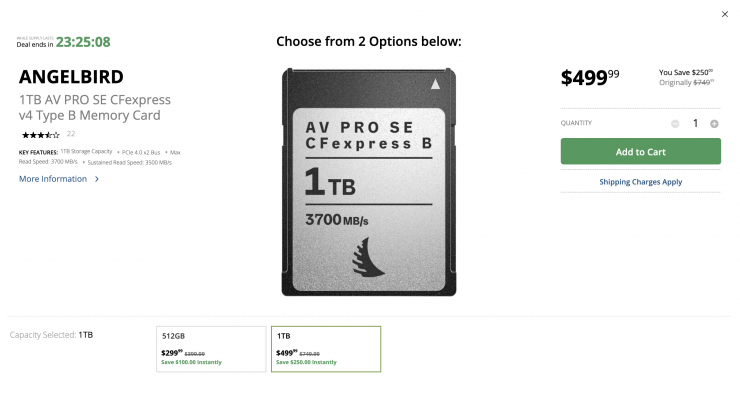This screenshot has height=400, width=740.
Task: Click the quantity value field
Action: pos(695,124)
